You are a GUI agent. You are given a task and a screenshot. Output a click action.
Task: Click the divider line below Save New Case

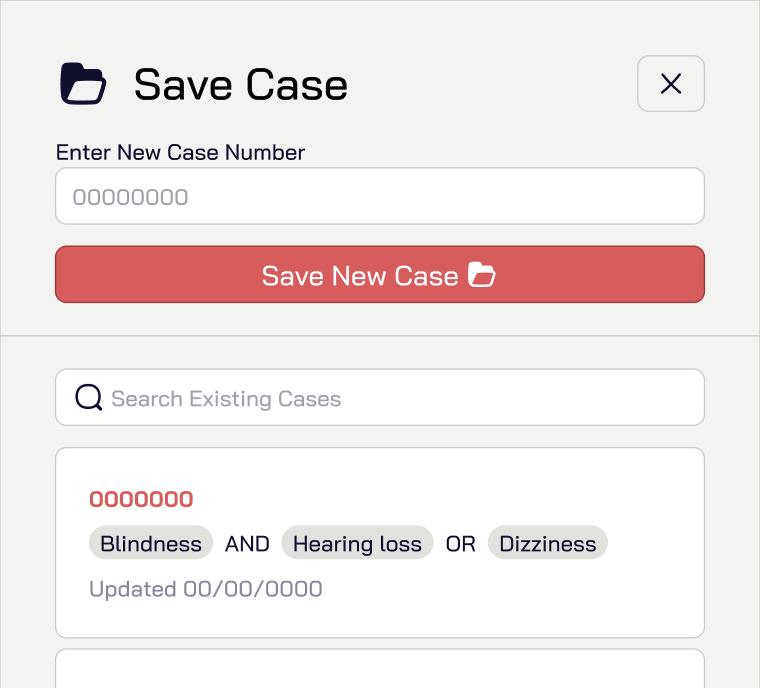(x=380, y=336)
